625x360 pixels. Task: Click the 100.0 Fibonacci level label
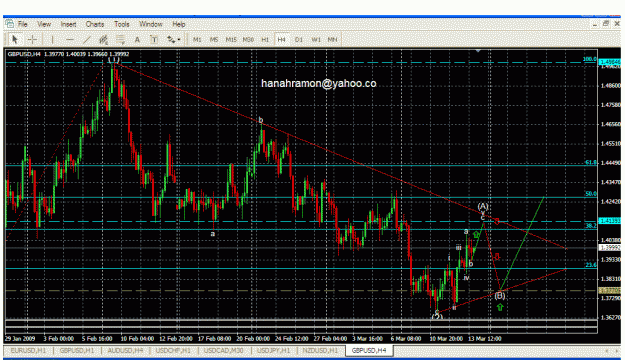coord(590,59)
